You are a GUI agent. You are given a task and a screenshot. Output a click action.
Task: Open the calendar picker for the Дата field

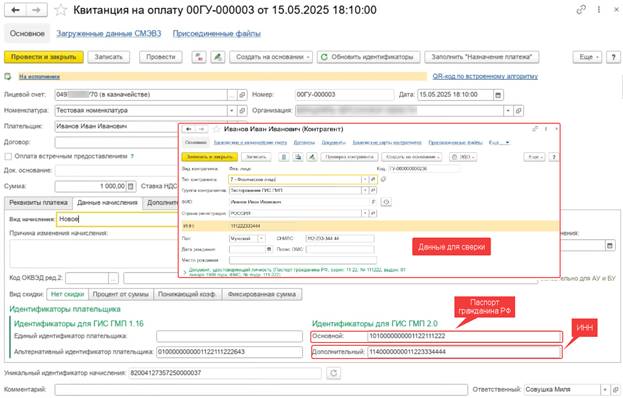pyautogui.click(x=498, y=95)
